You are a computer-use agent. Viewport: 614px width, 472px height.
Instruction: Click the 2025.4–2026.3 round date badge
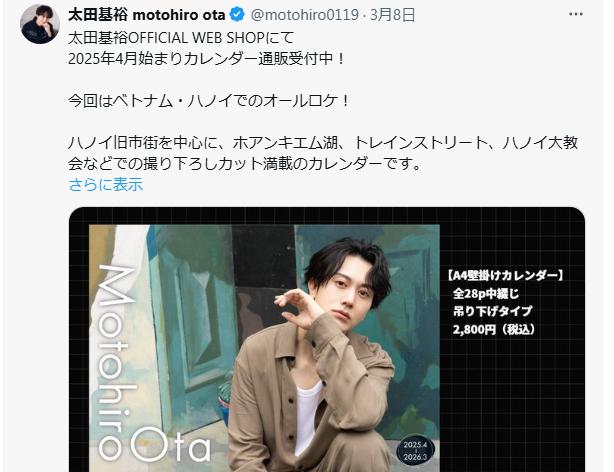(x=415, y=450)
